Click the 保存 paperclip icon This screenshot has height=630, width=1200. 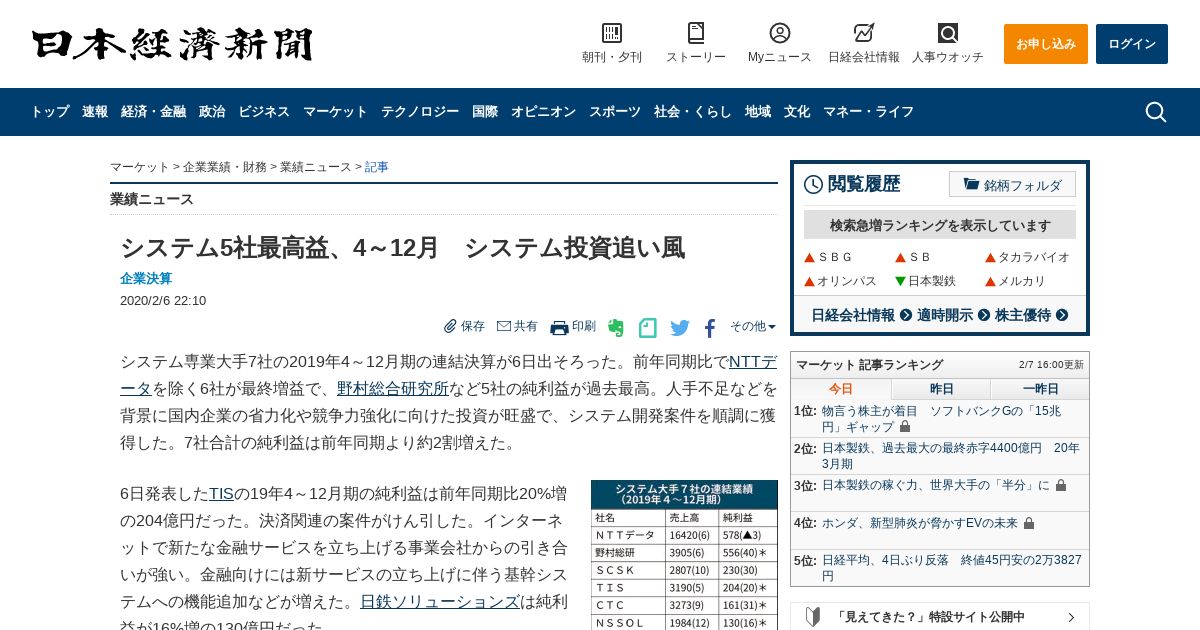[x=450, y=326]
